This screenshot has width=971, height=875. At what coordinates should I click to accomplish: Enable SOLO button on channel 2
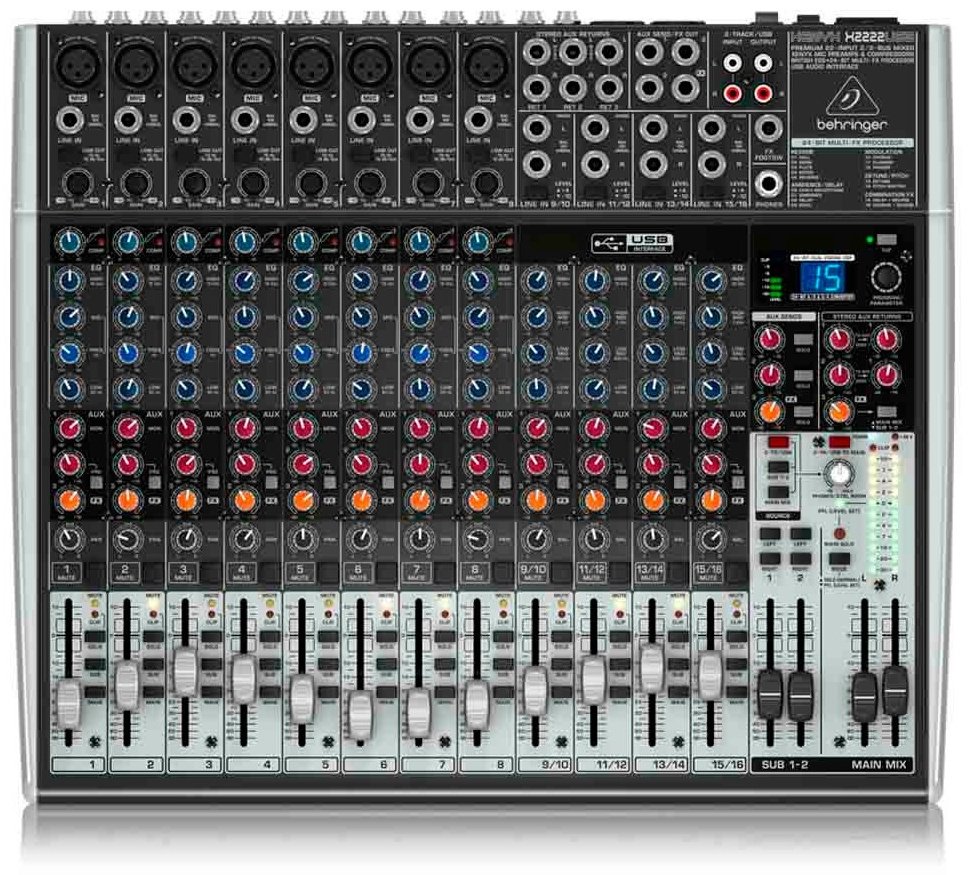[x=154, y=637]
